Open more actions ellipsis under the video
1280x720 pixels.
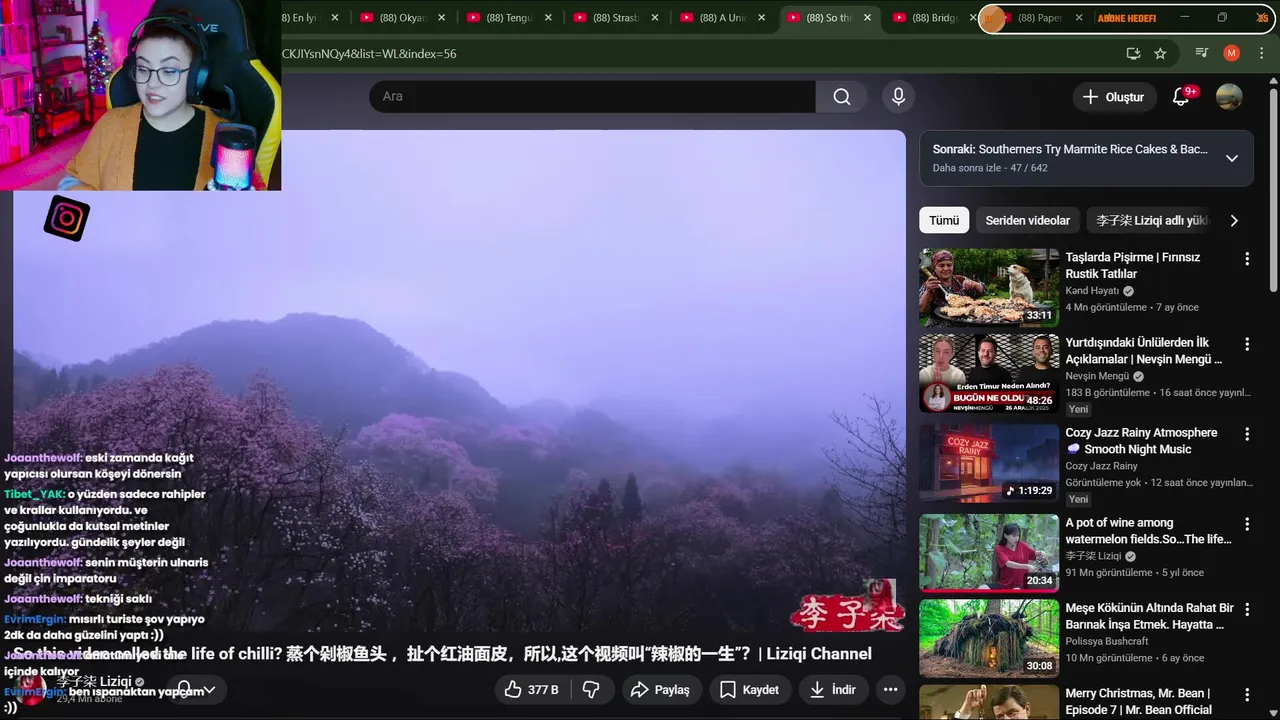[x=890, y=690]
